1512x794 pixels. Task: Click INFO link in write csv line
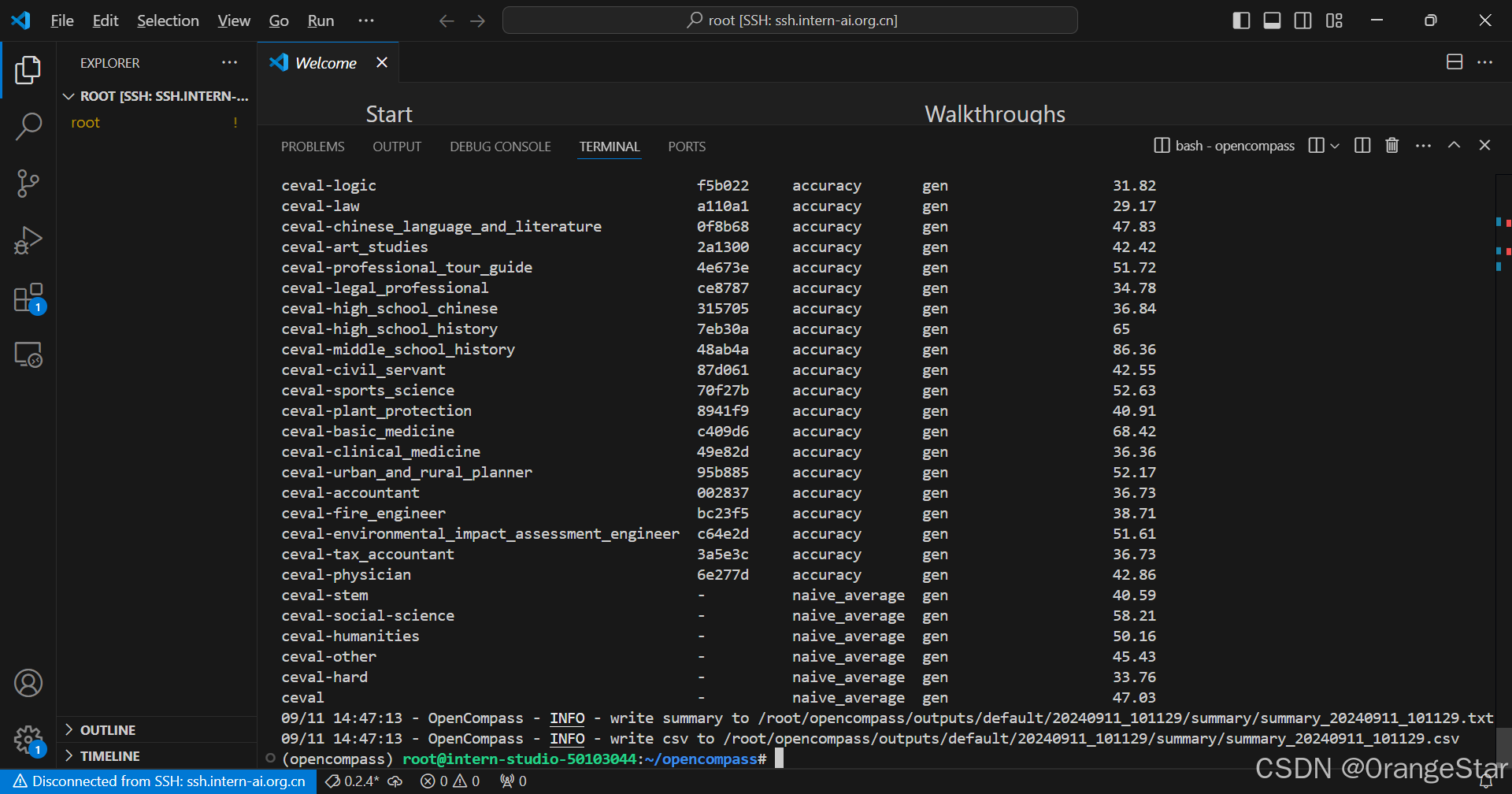[567, 739]
